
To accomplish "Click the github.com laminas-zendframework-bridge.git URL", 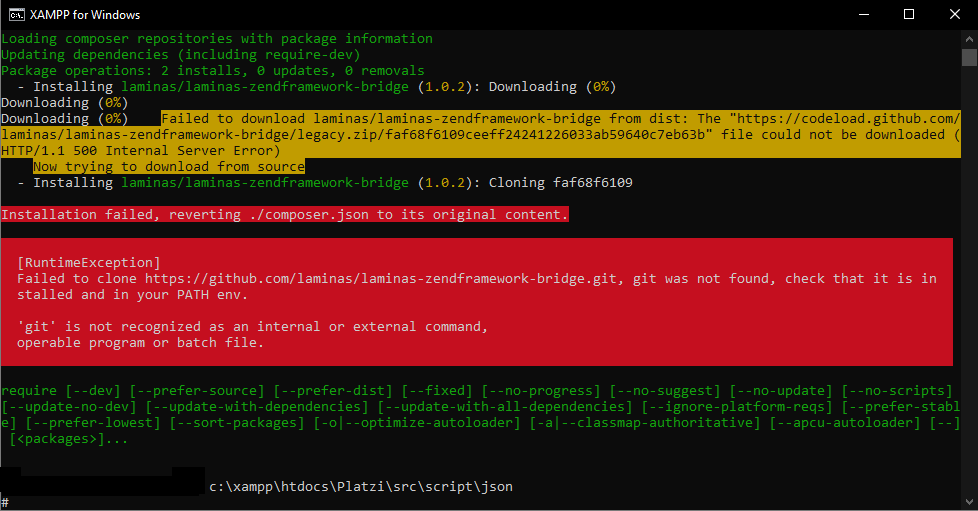I will [x=381, y=279].
